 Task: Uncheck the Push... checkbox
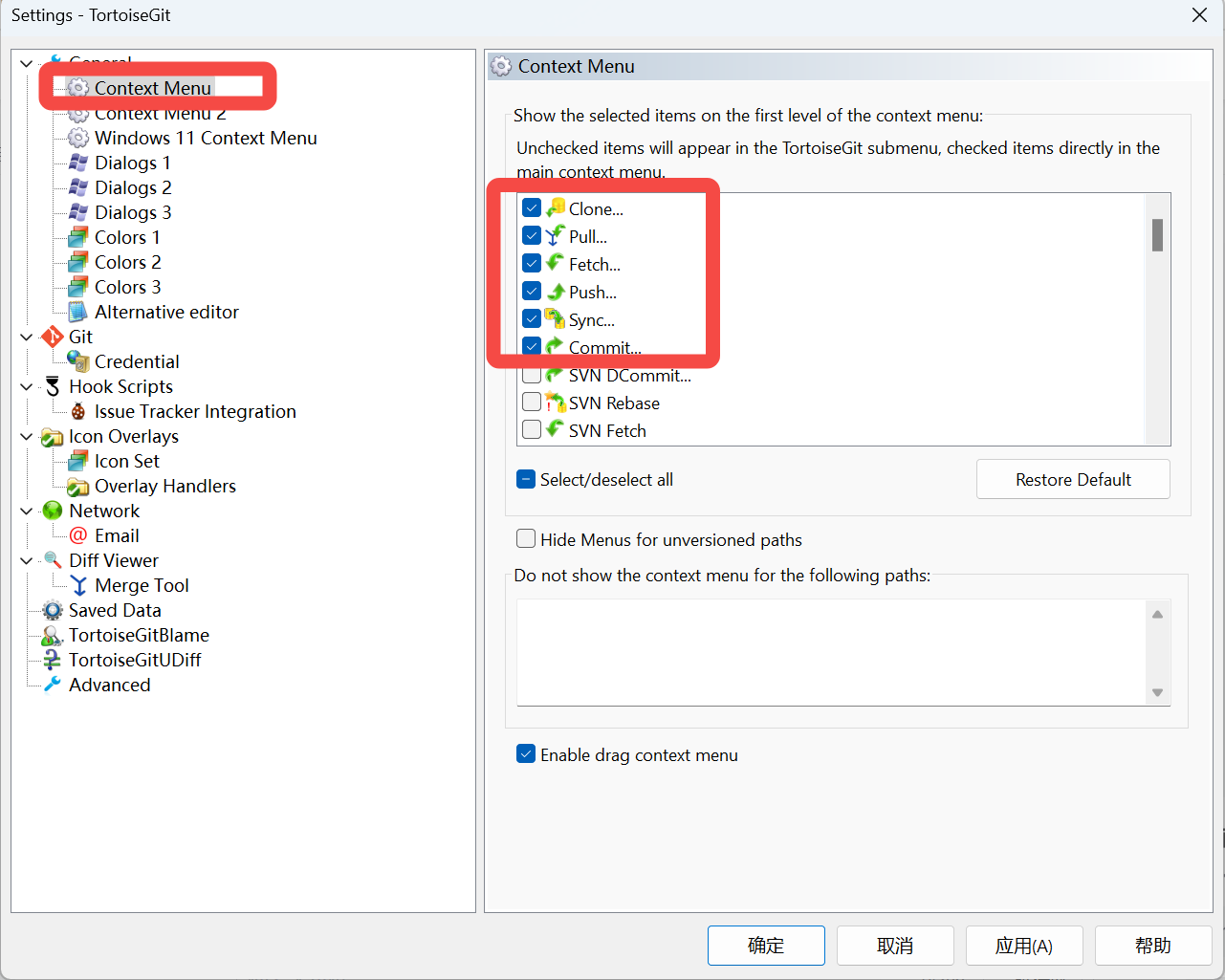coord(532,291)
